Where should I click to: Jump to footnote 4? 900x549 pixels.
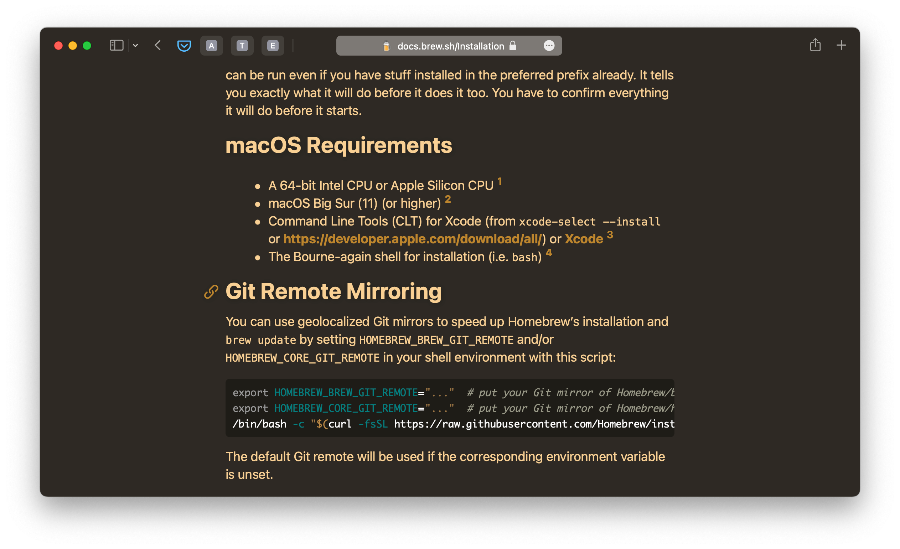pos(549,253)
